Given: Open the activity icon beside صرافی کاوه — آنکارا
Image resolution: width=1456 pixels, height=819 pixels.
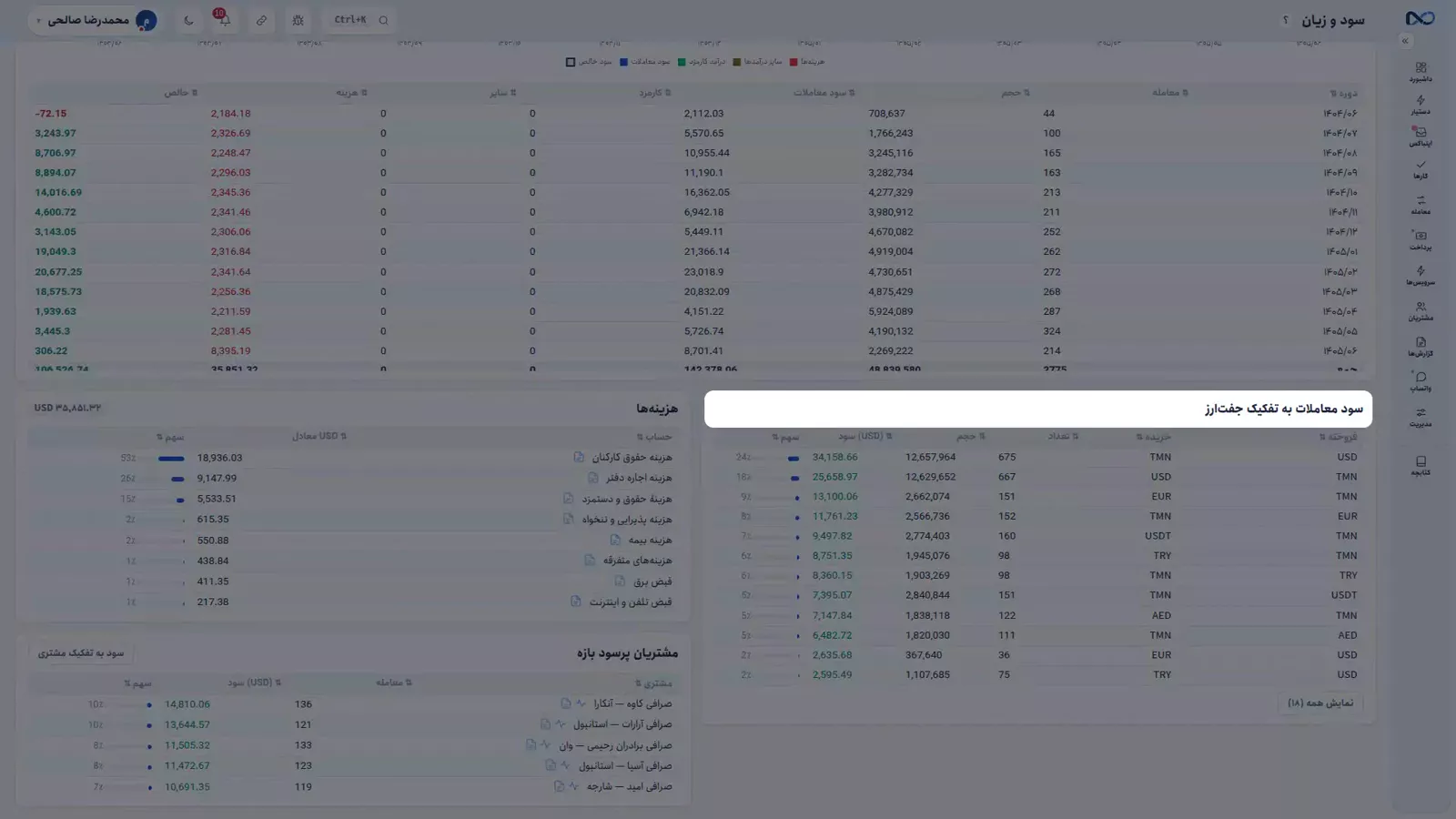Looking at the screenshot, I should 581,703.
